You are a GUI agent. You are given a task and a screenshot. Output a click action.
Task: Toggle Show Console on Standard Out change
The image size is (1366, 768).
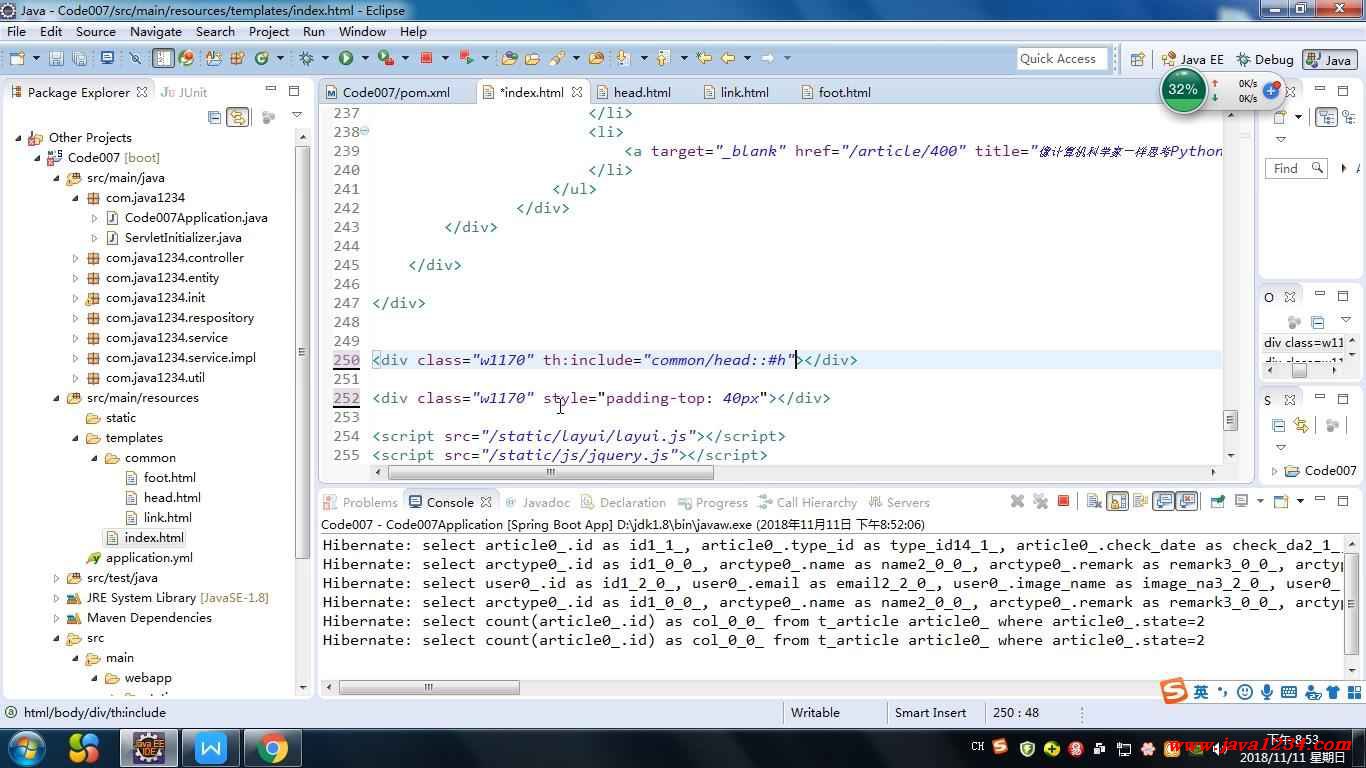(1163, 501)
